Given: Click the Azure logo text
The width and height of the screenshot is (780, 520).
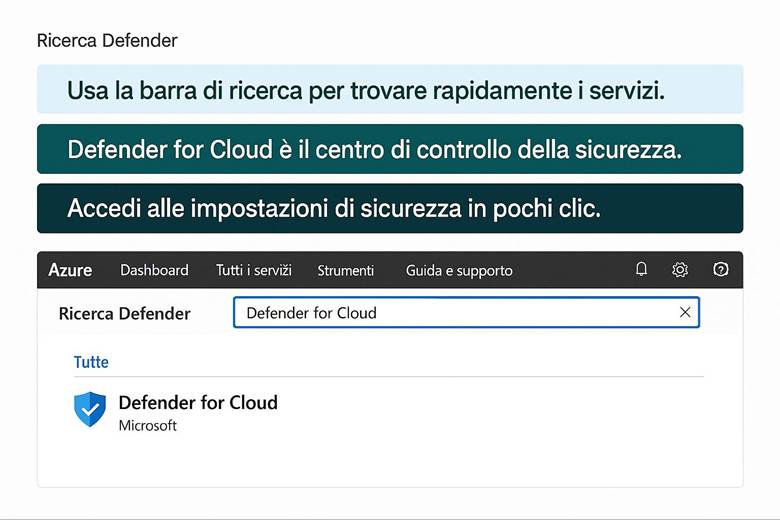Looking at the screenshot, I should click(70, 270).
